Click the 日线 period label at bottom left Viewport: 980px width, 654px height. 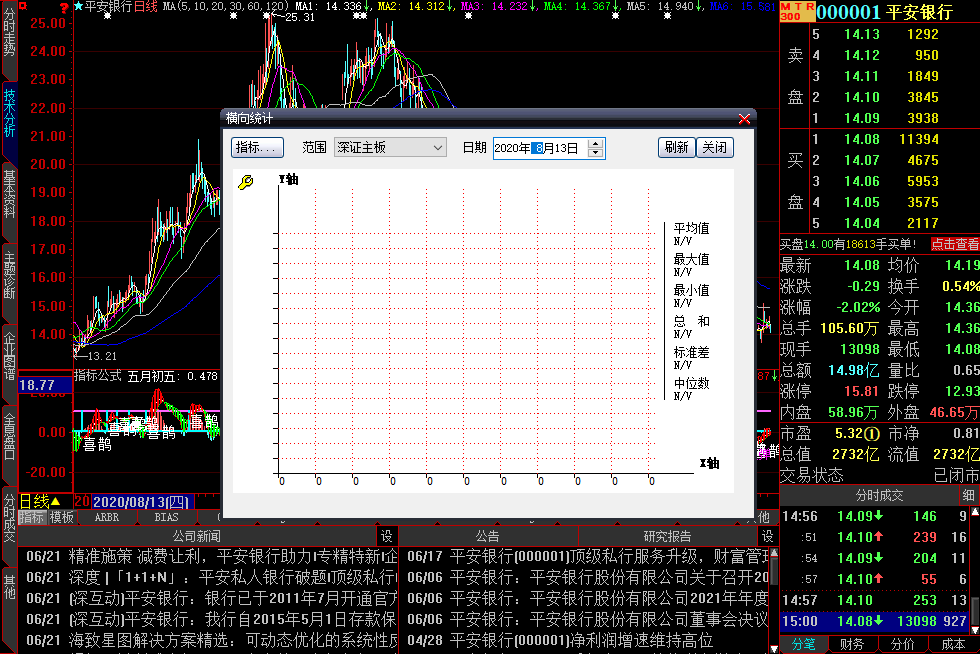click(x=34, y=501)
